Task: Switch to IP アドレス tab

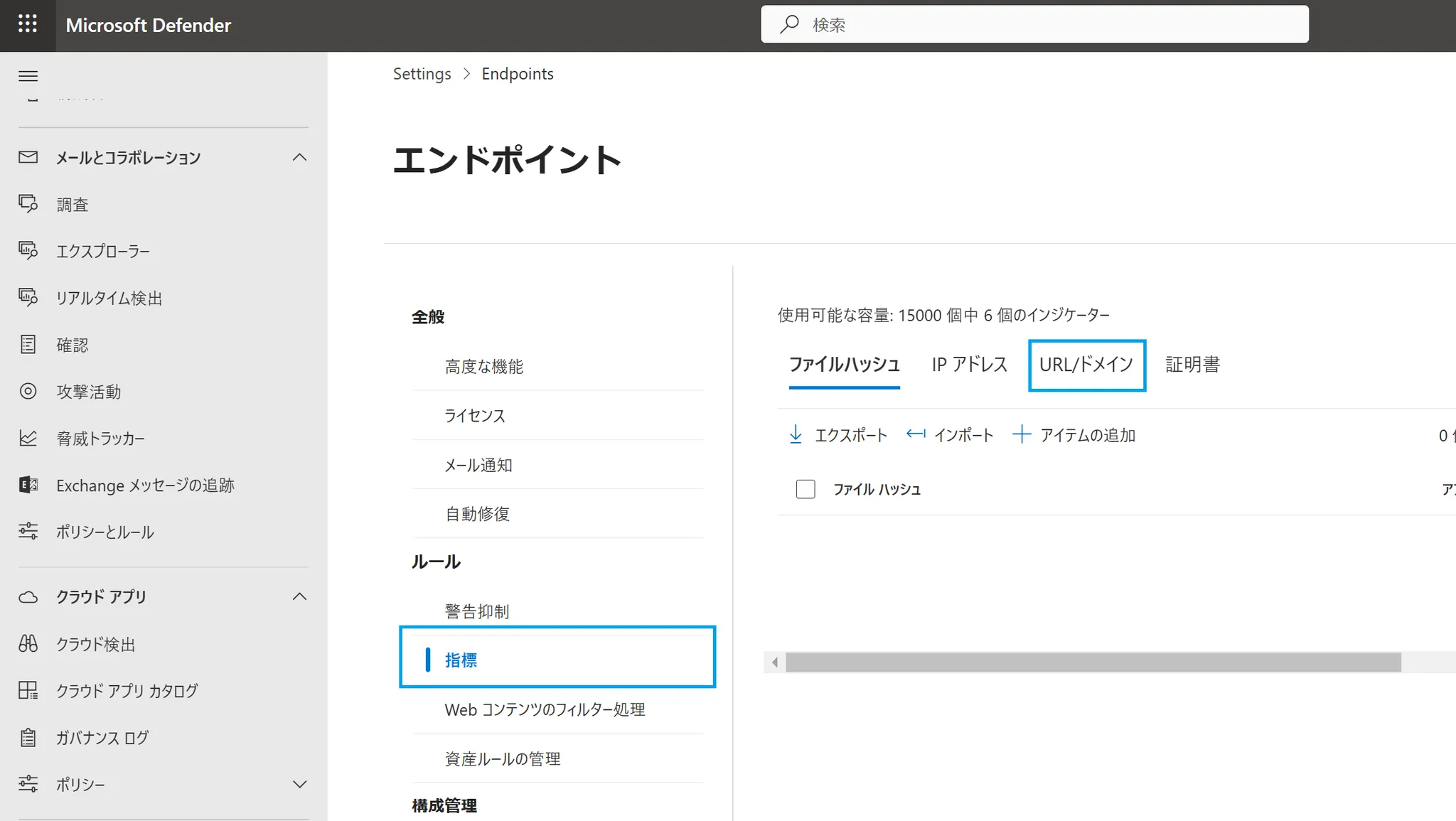Action: pos(970,365)
